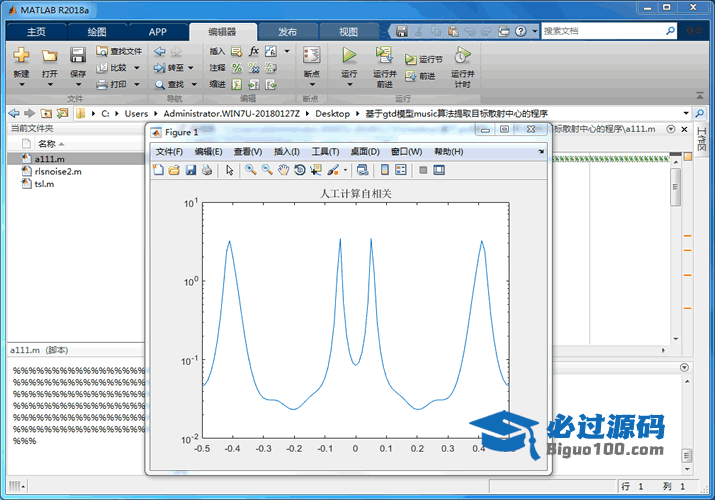Screen dimensions: 715x500
Task: Open the address bar path dropdown arrow
Action: pos(686,113)
